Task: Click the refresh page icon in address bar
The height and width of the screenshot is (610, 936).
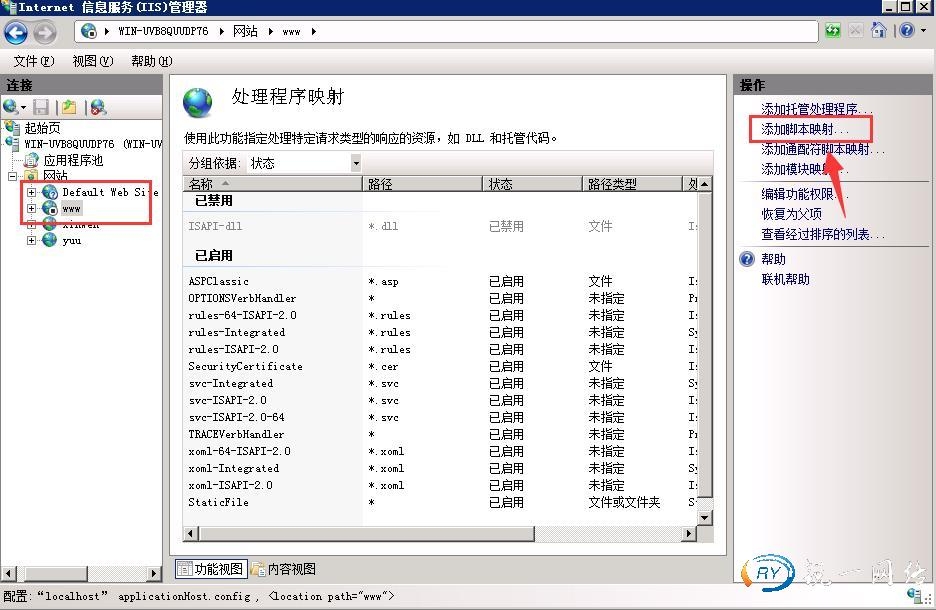Action: click(x=832, y=31)
